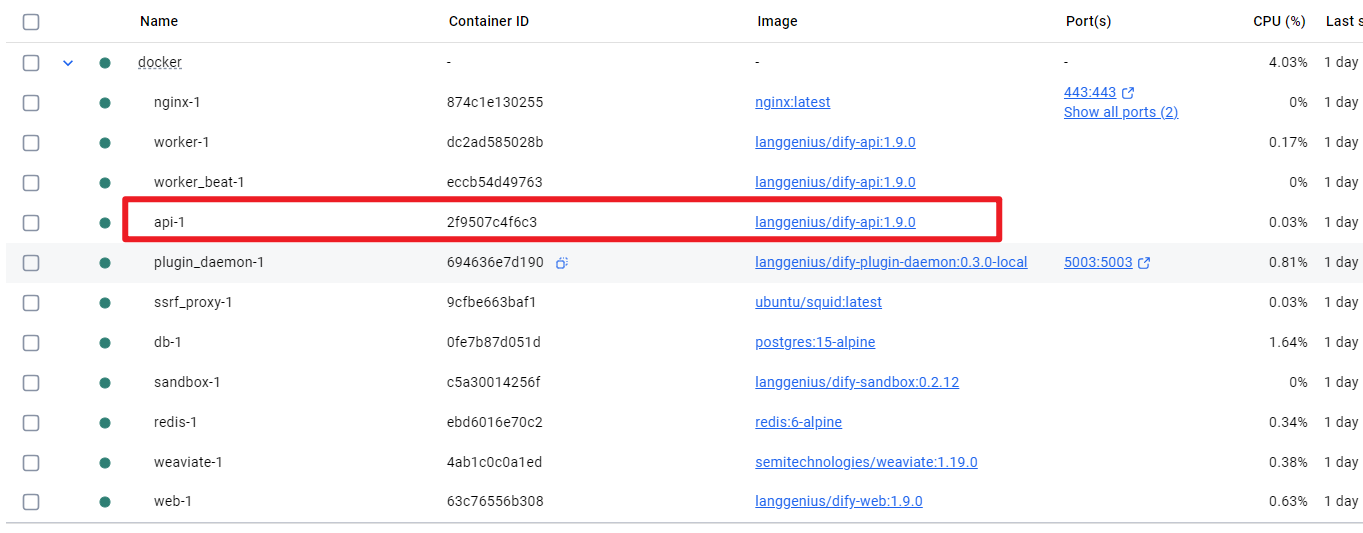This screenshot has width=1363, height=533.
Task: Open the postgres:15-alpine image link
Action: [814, 342]
